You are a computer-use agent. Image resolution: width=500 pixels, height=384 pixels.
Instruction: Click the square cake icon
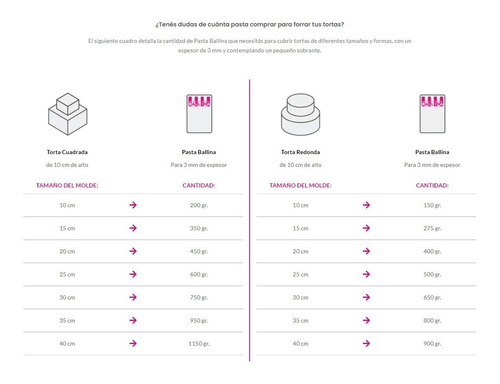[68, 114]
